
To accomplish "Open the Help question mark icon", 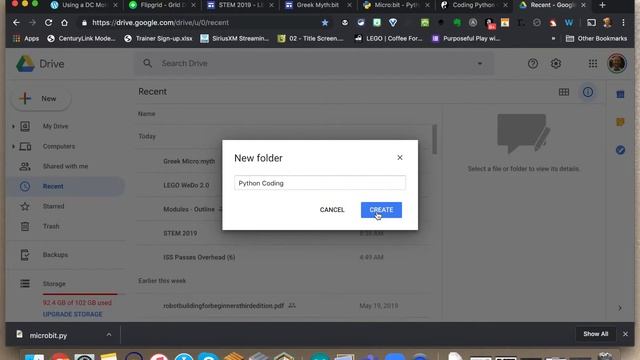I will [533, 63].
